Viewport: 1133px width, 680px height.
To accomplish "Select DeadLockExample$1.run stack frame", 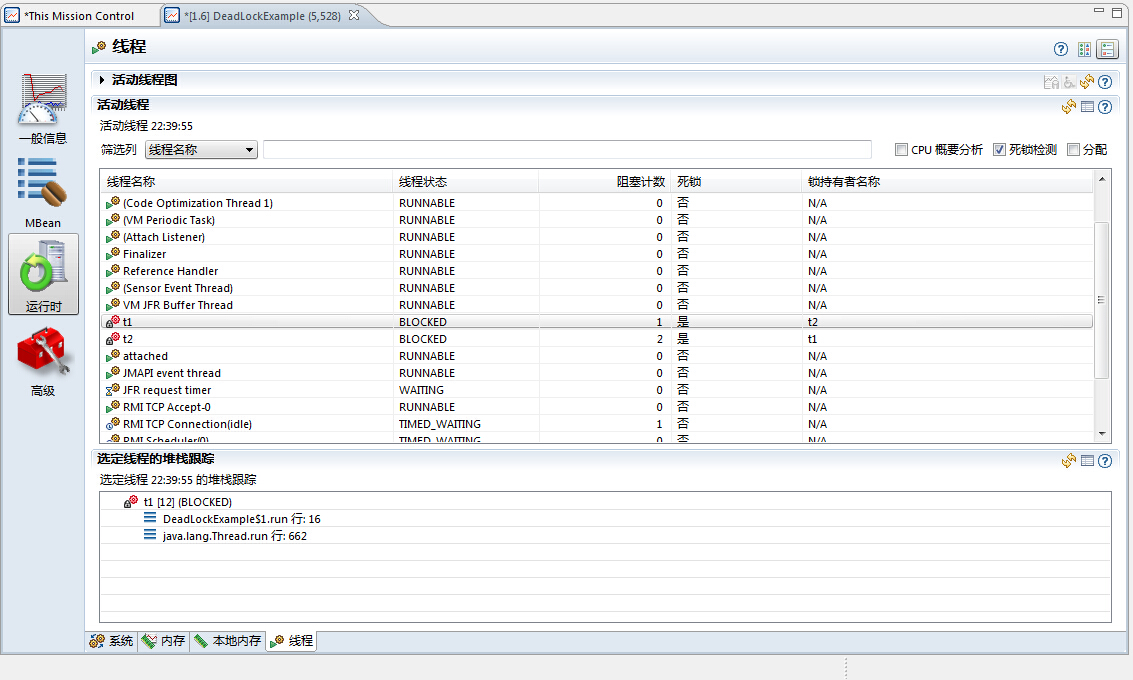I will coord(241,519).
